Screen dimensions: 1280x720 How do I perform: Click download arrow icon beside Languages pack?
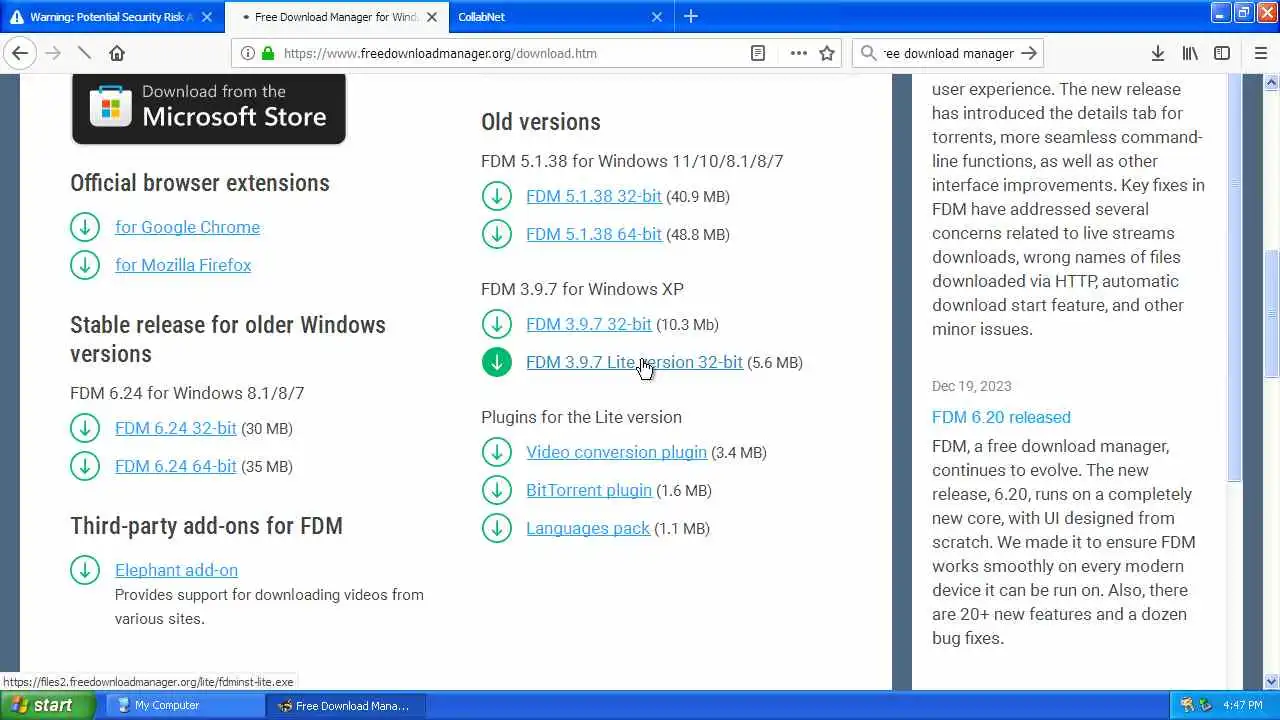pos(496,528)
